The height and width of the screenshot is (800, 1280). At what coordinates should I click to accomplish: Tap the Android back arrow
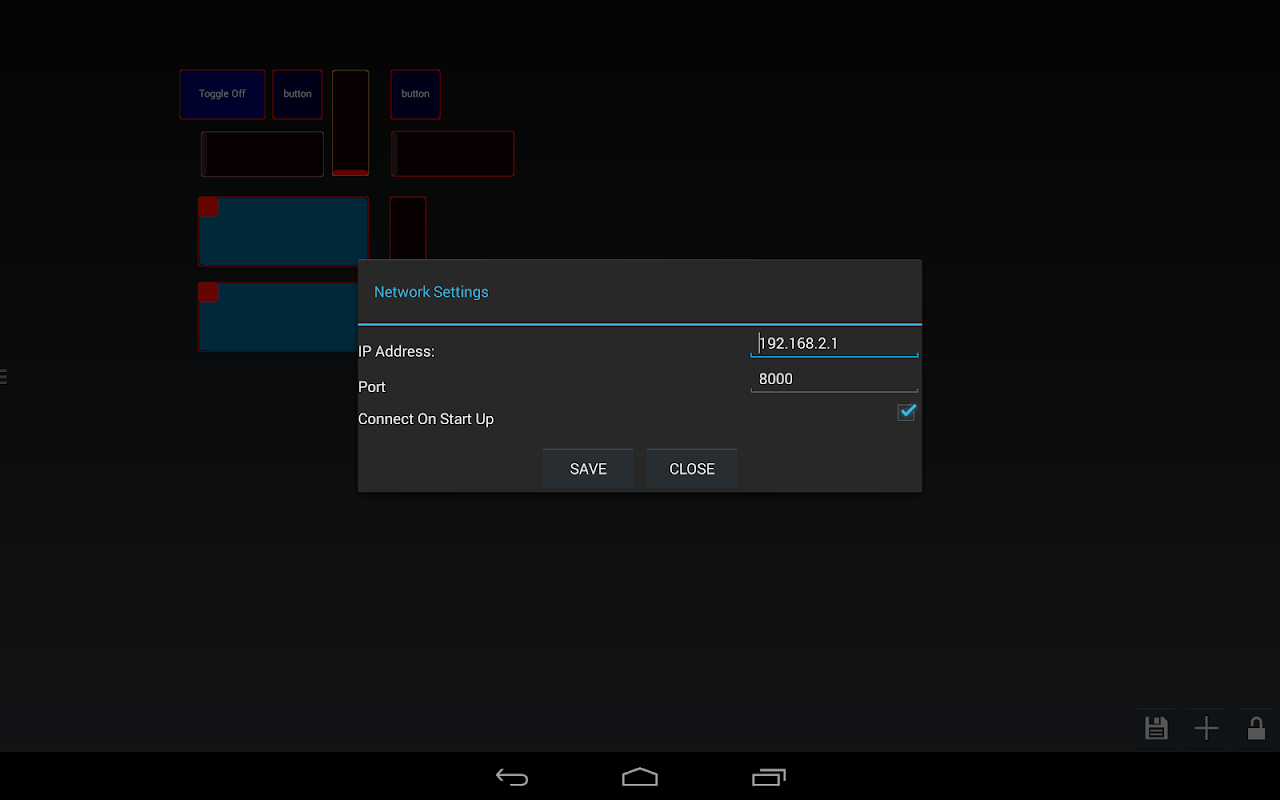(512, 777)
